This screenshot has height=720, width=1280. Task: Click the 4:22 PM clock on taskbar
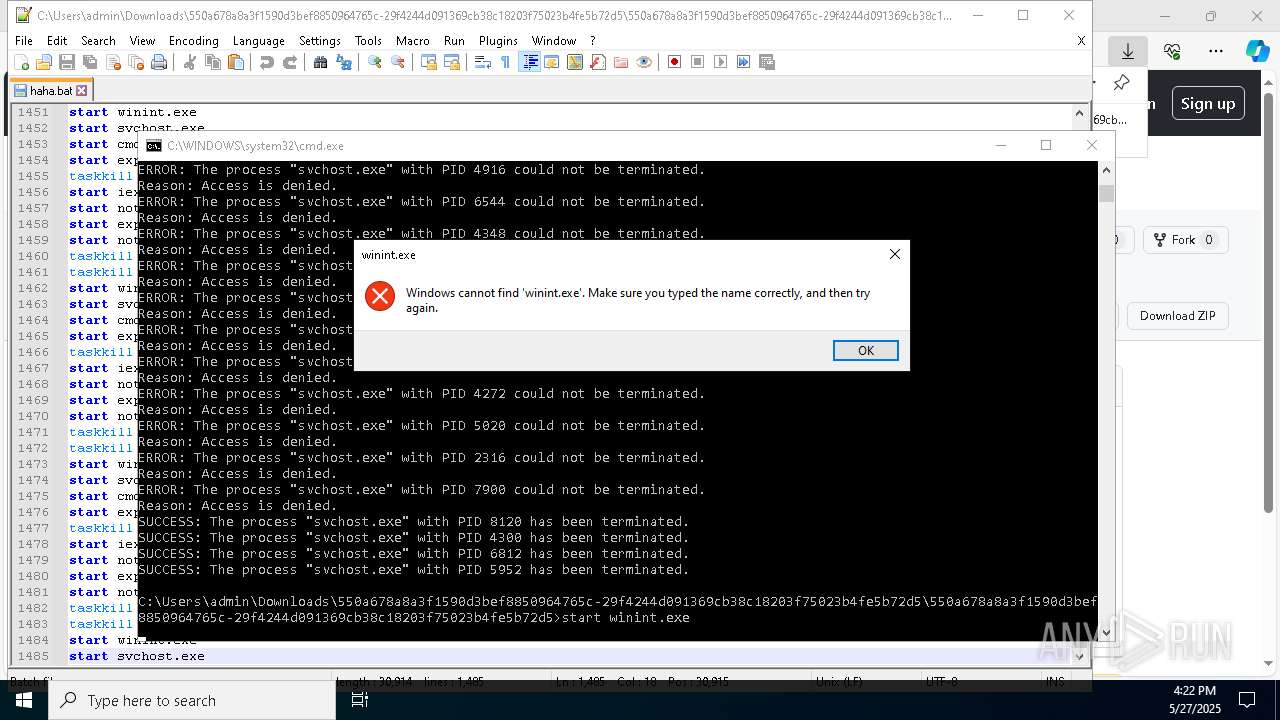pyautogui.click(x=1193, y=691)
